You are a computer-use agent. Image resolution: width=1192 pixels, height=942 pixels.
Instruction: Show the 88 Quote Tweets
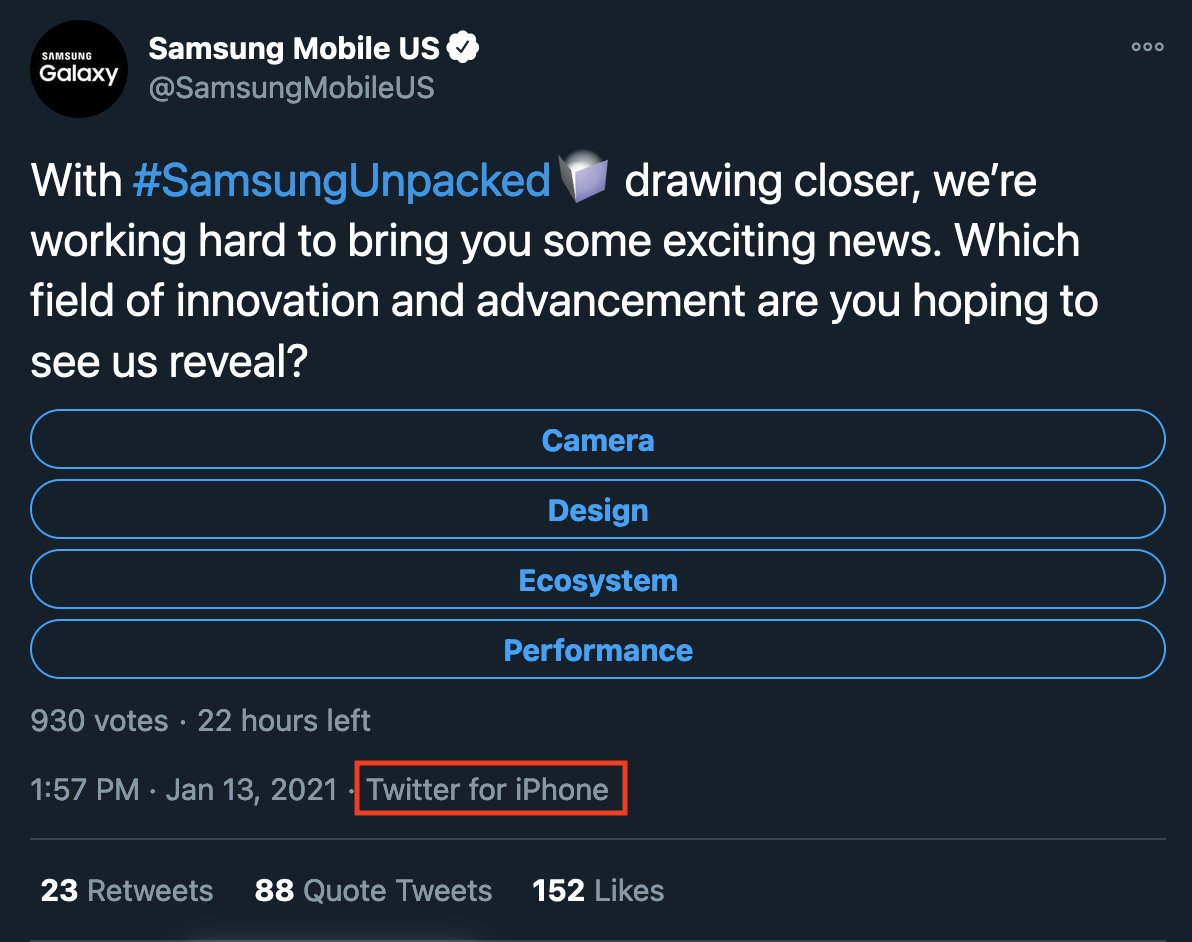(373, 891)
